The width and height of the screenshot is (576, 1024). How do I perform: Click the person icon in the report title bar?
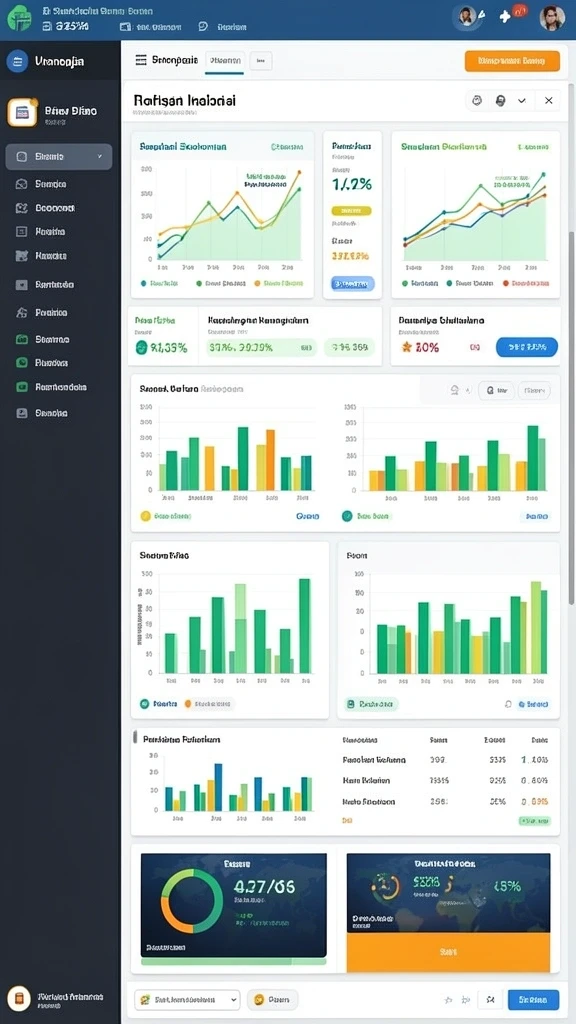tap(500, 101)
